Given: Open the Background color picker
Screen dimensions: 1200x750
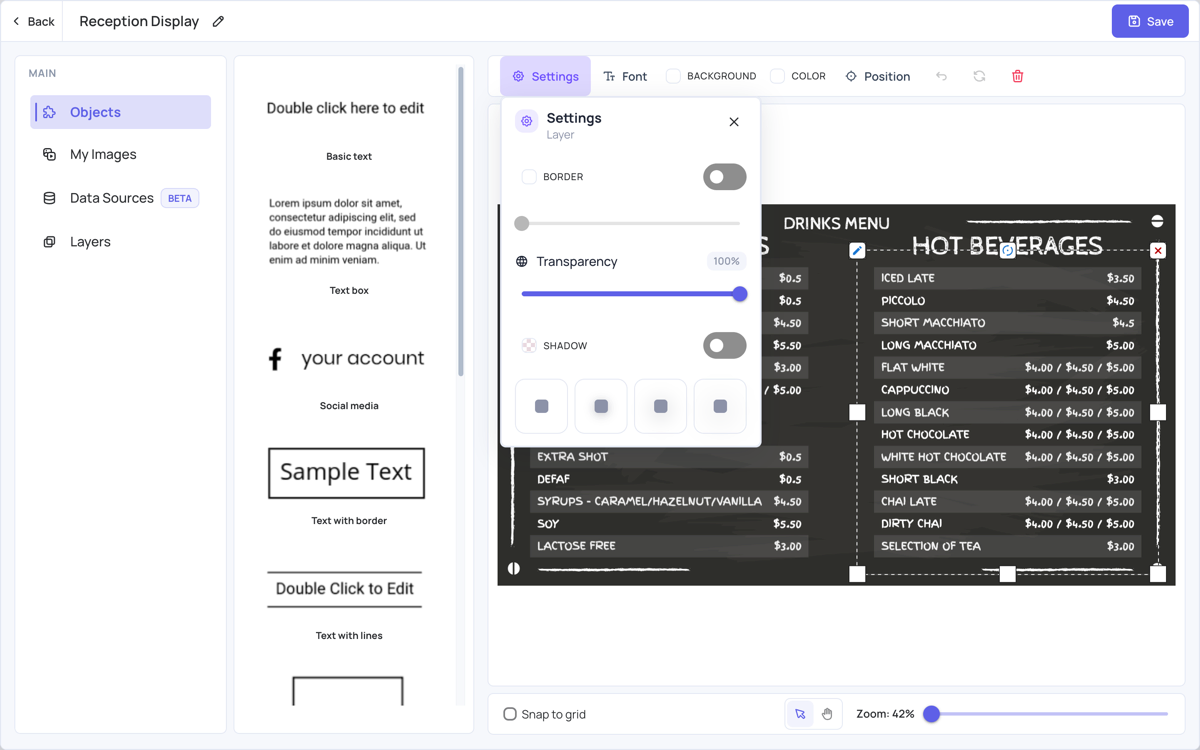Looking at the screenshot, I should point(711,76).
